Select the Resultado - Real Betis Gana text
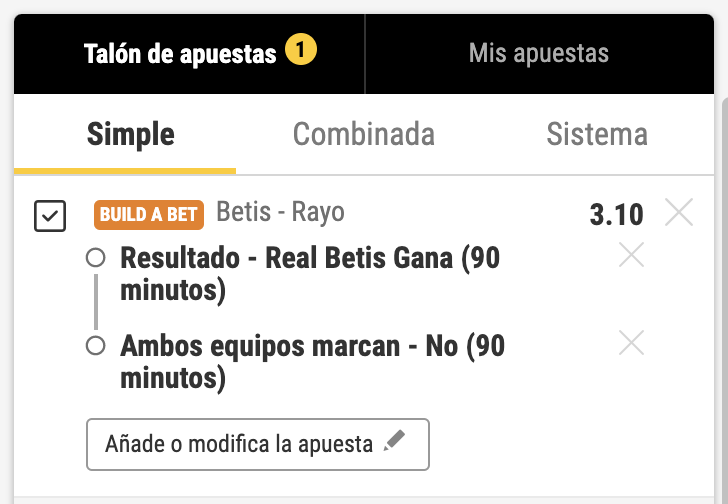 click(310, 273)
